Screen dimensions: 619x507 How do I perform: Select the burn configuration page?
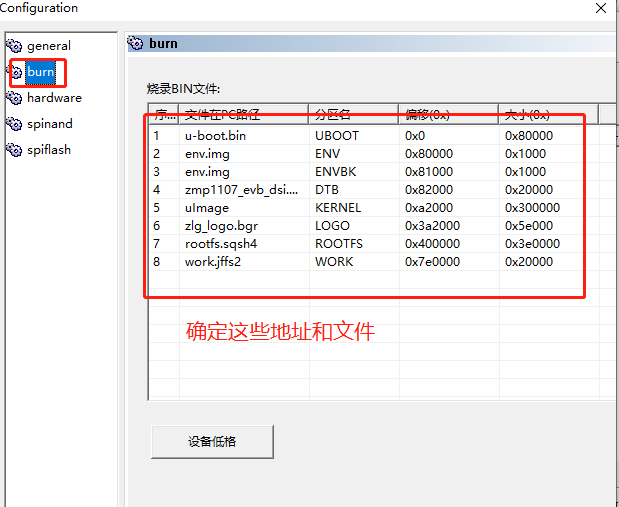point(40,72)
